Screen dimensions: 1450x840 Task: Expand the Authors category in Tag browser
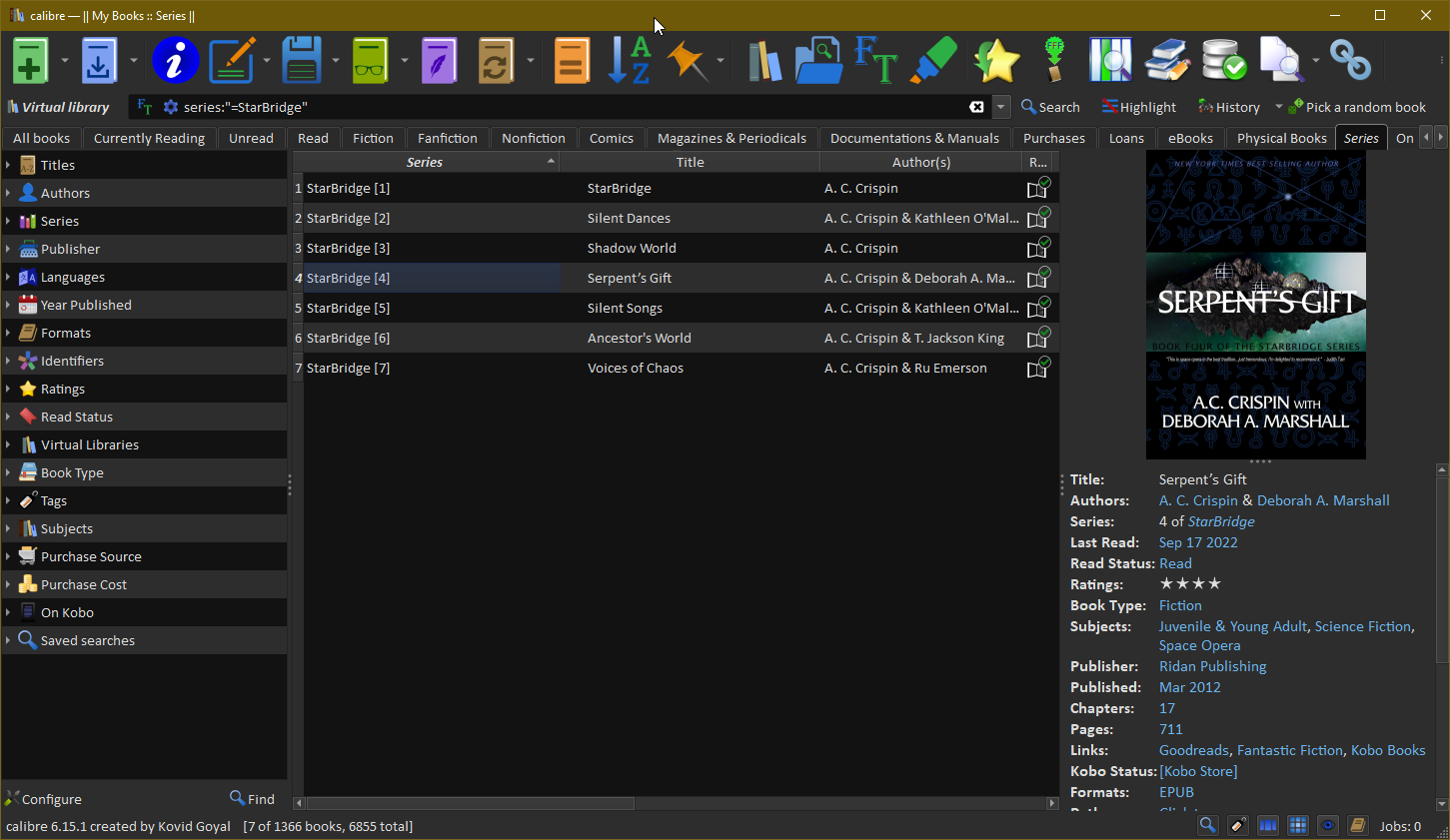[x=8, y=193]
